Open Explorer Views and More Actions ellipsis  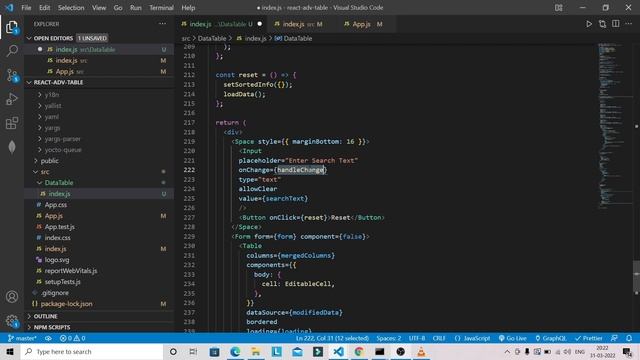[162, 24]
